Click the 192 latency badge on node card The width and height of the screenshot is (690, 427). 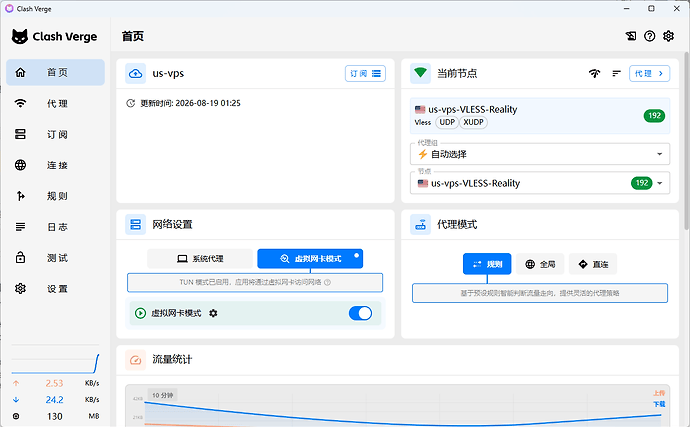click(x=654, y=116)
